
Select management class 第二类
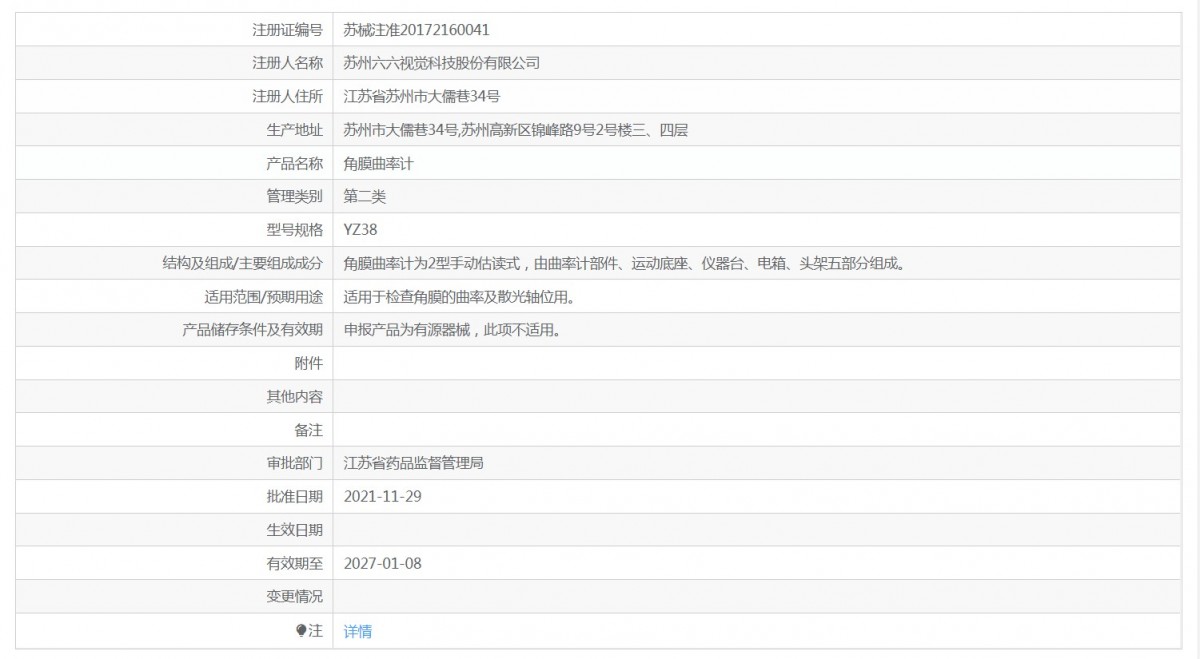pos(364,197)
